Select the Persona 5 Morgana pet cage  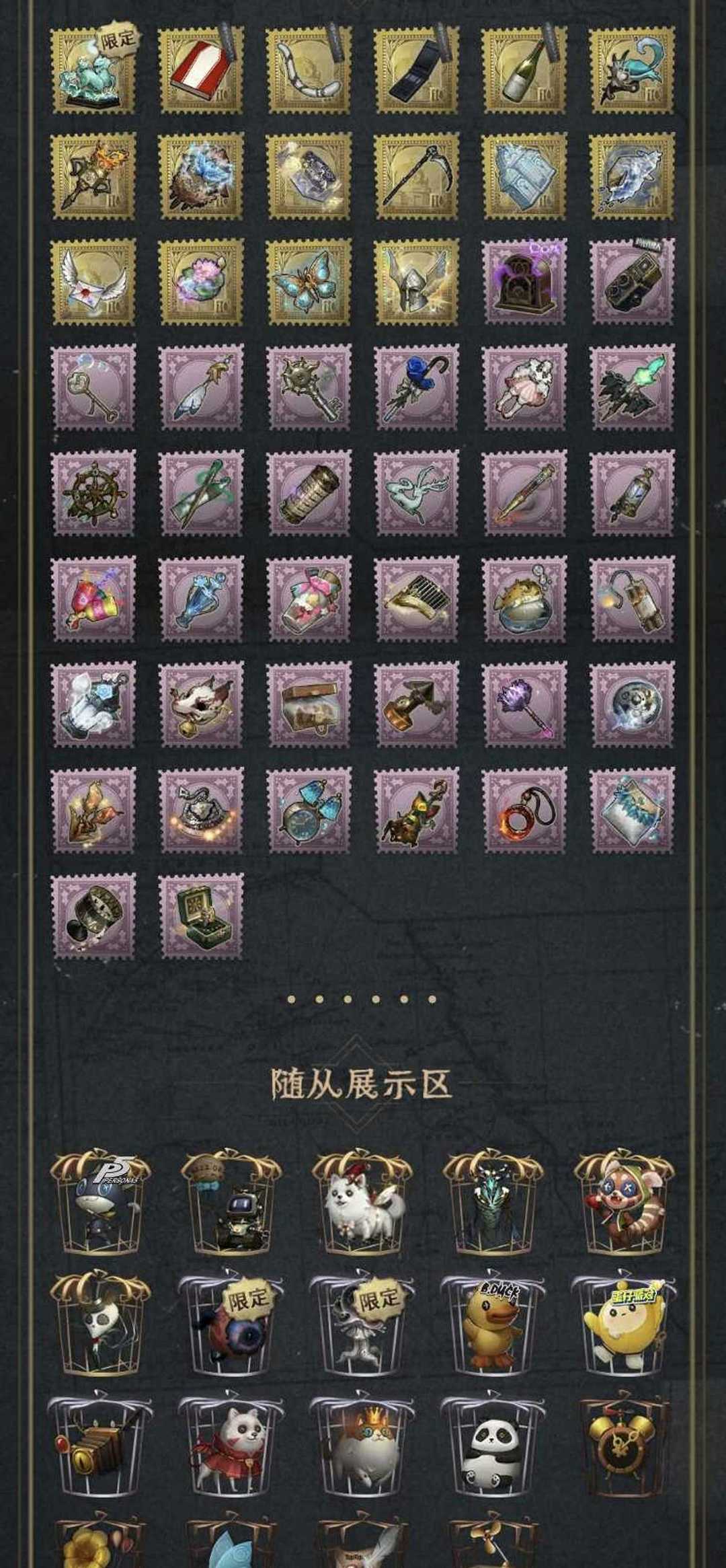click(101, 1203)
